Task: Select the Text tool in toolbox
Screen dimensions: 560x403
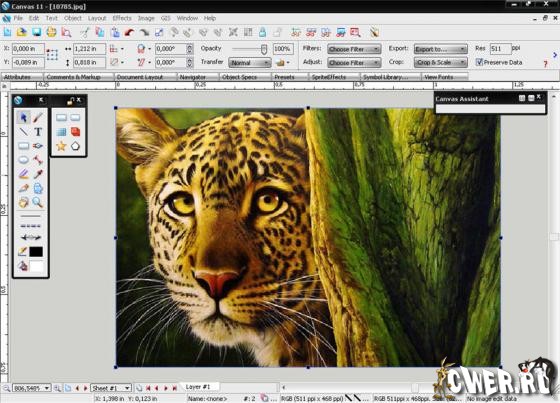Action: (38, 132)
